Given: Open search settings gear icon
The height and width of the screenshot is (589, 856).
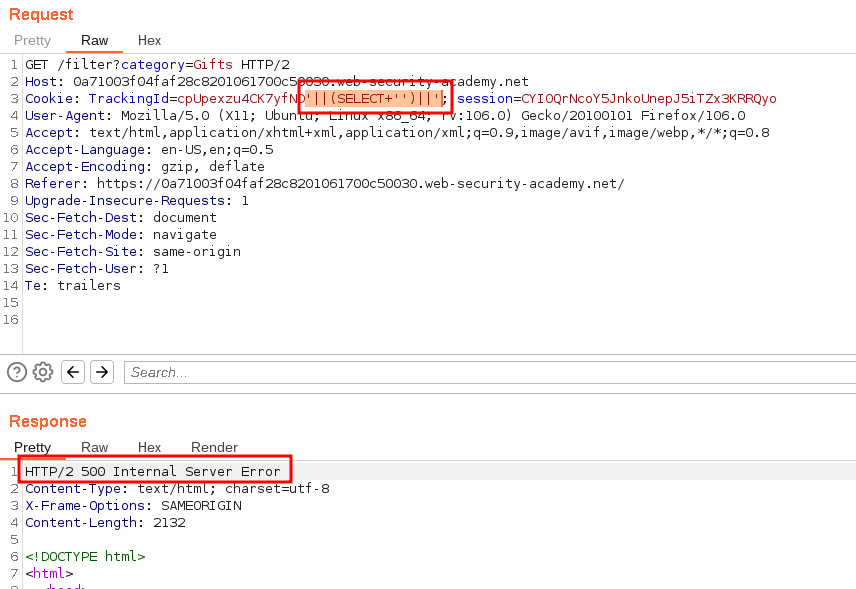Looking at the screenshot, I should 43,372.
